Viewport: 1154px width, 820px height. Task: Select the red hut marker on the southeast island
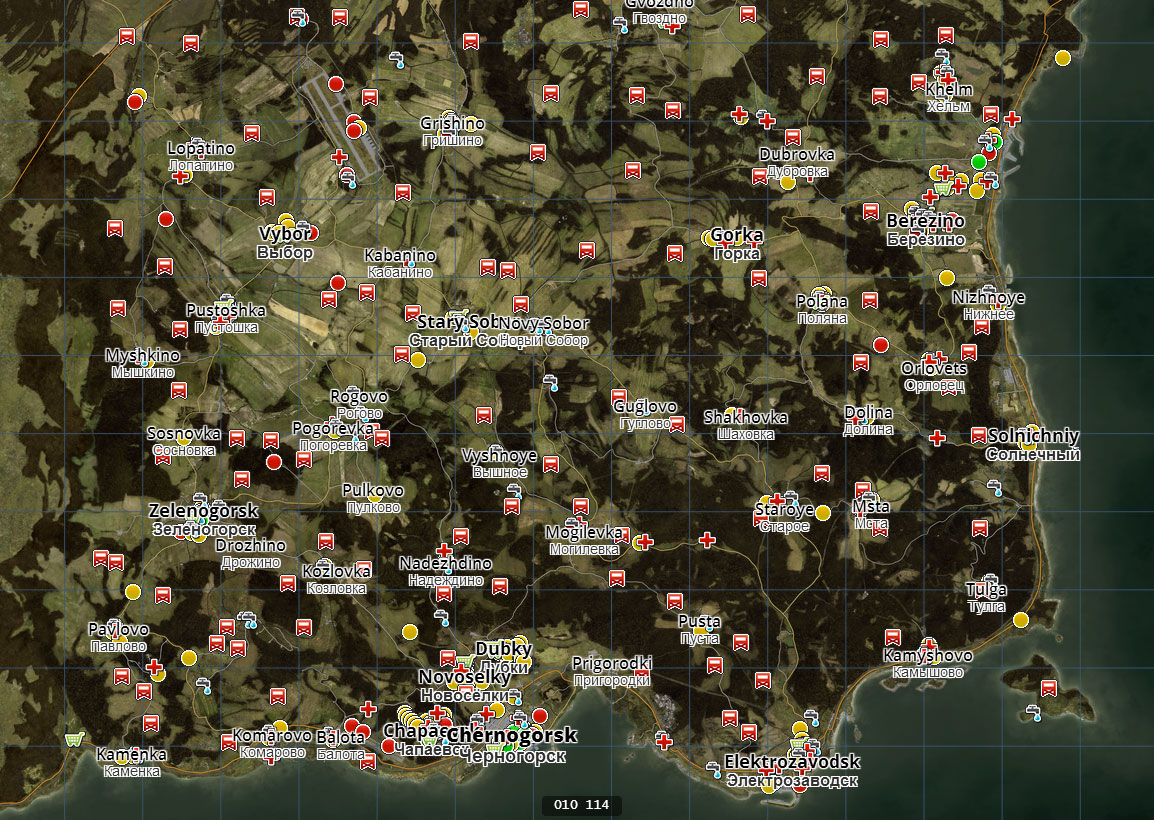[x=1049, y=689]
